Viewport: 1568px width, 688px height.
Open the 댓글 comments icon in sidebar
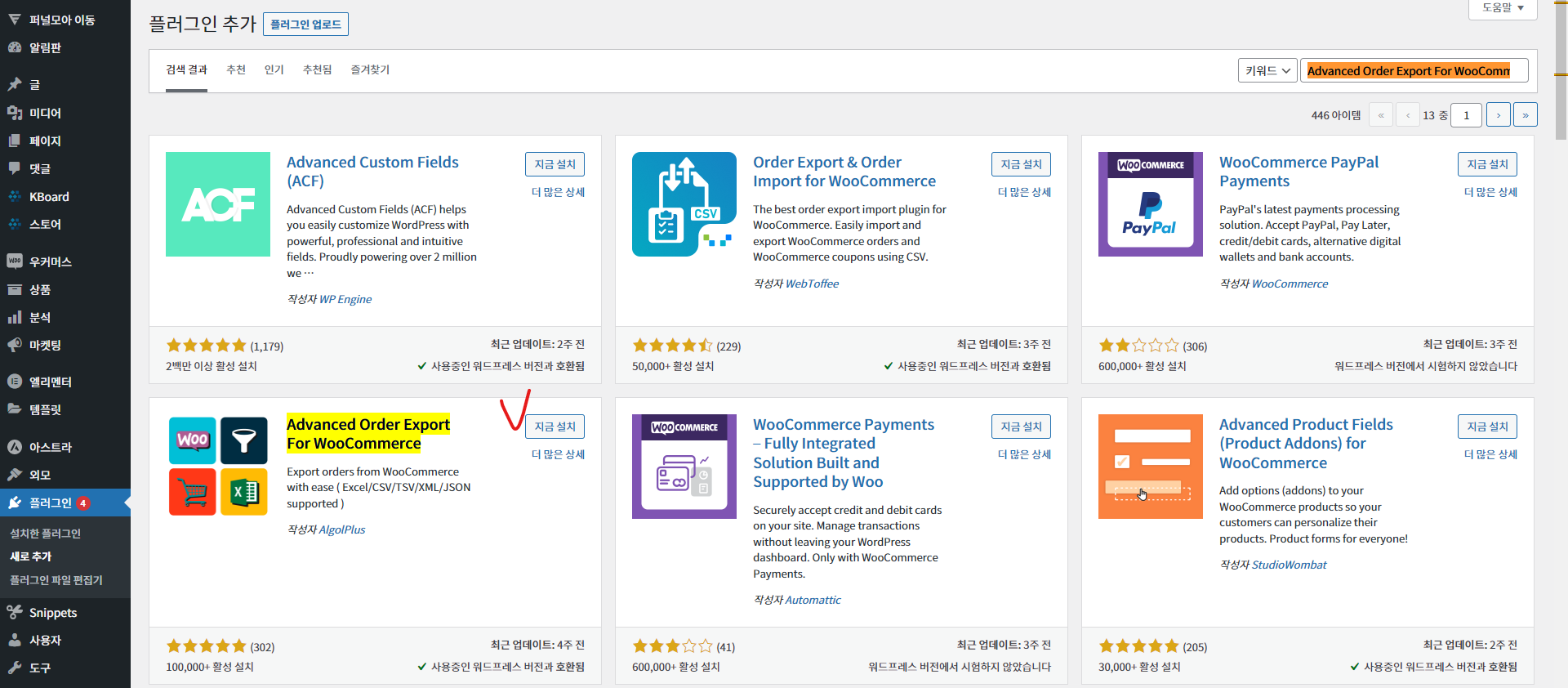click(15, 168)
